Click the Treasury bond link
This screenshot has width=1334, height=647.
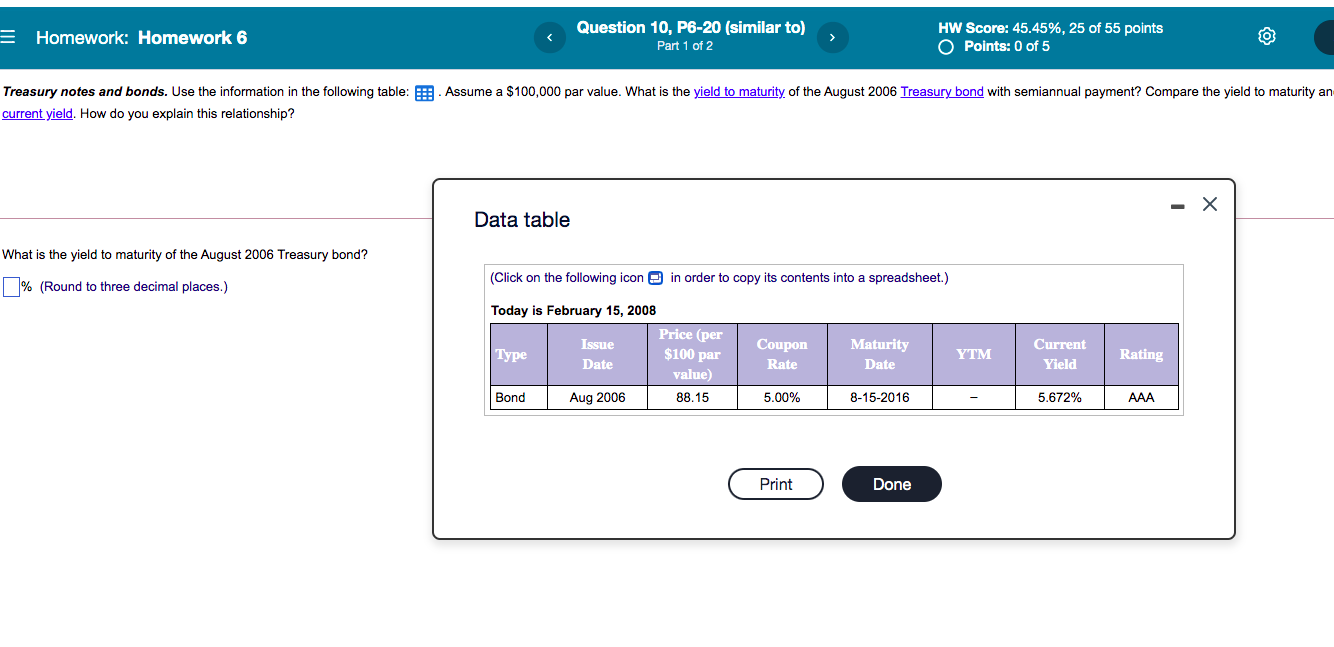[942, 92]
